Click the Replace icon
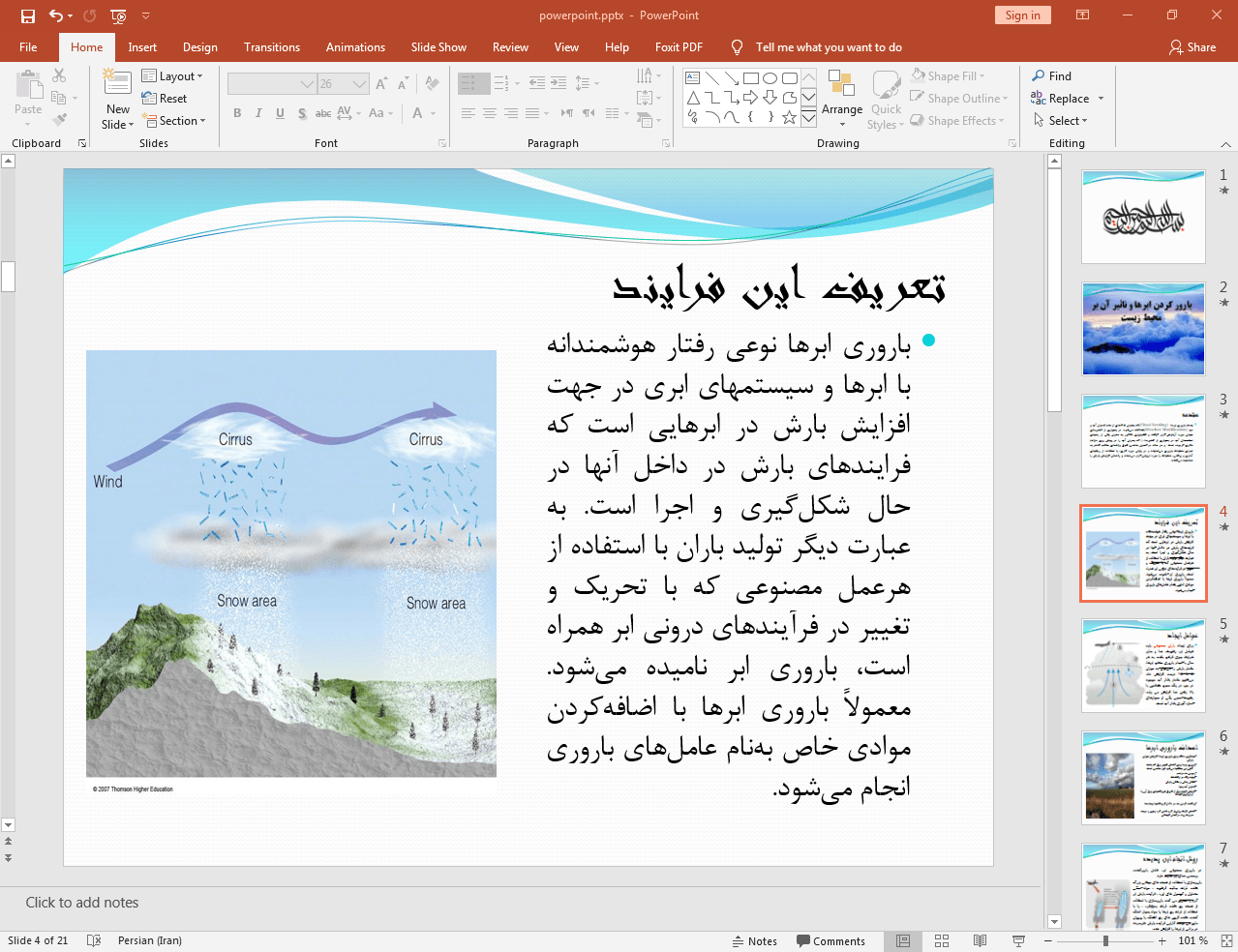This screenshot has width=1238, height=952. (x=1063, y=98)
